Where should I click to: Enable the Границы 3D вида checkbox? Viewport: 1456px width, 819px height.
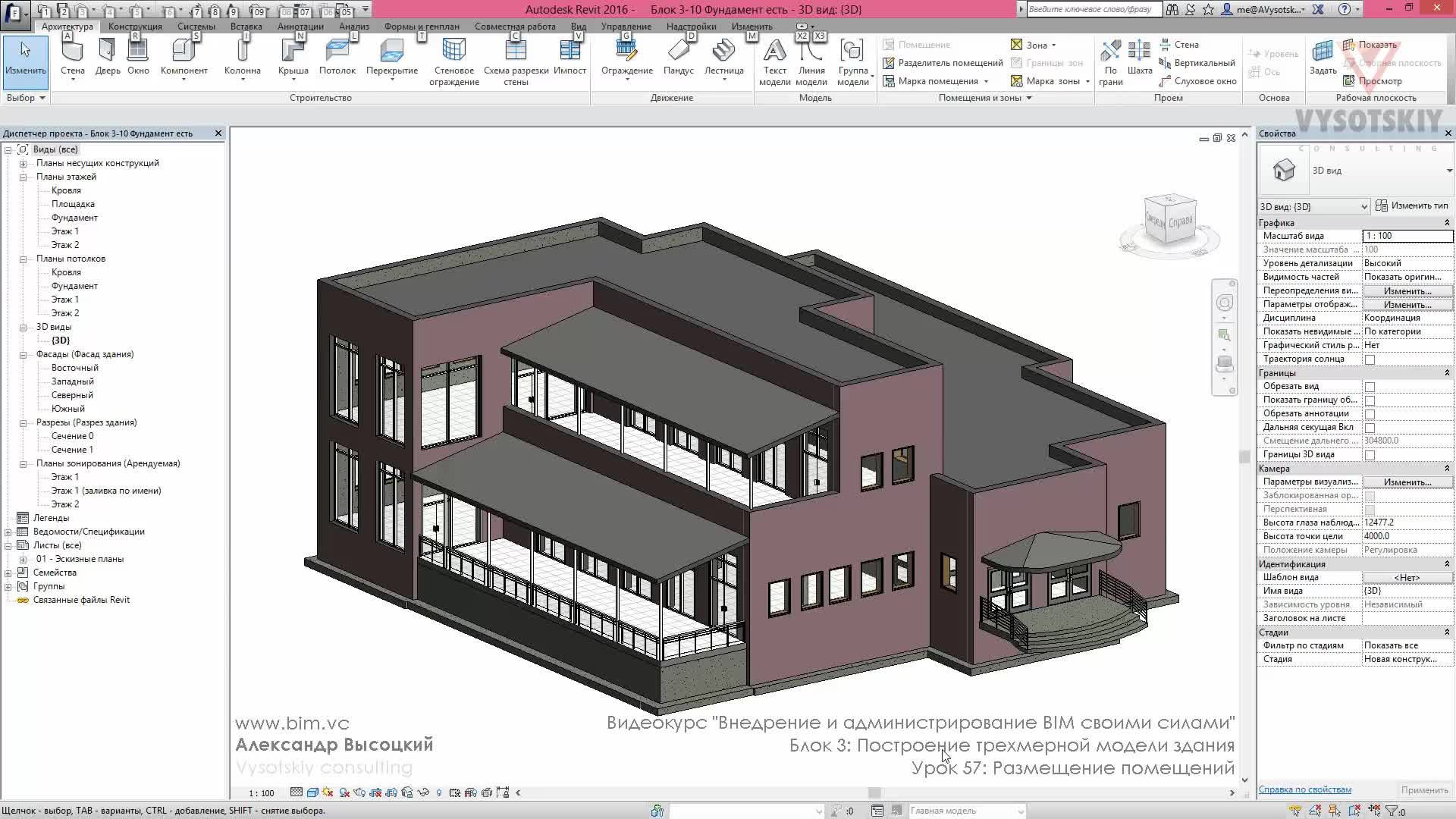(1370, 455)
